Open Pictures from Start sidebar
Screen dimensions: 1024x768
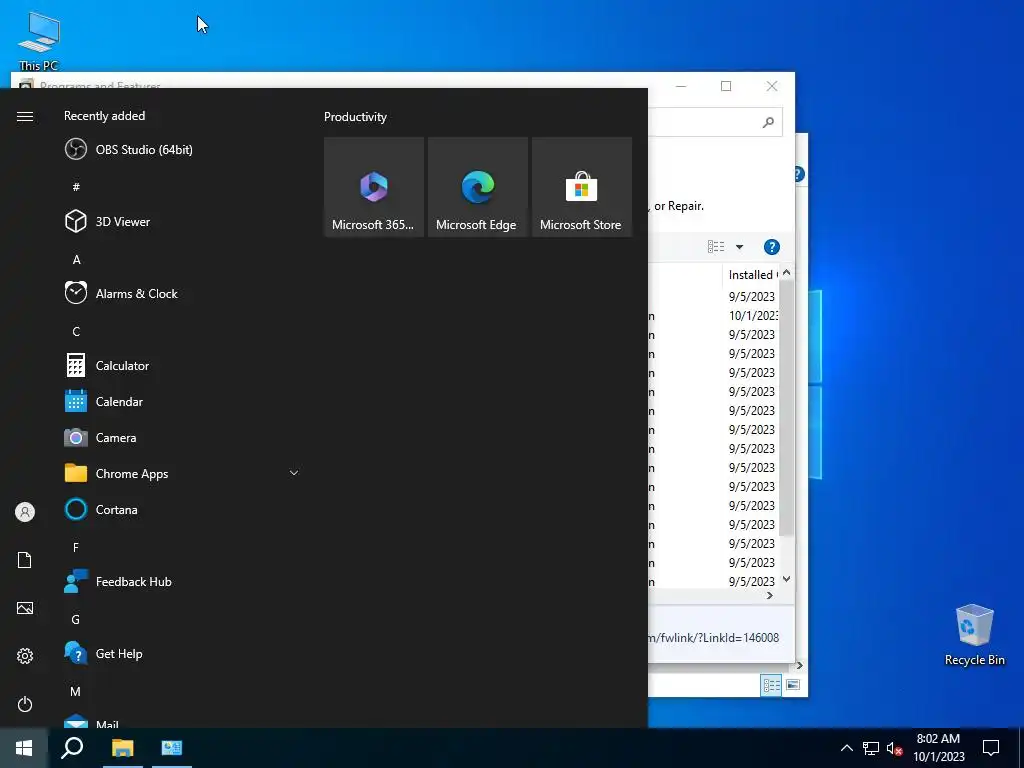[x=25, y=608]
